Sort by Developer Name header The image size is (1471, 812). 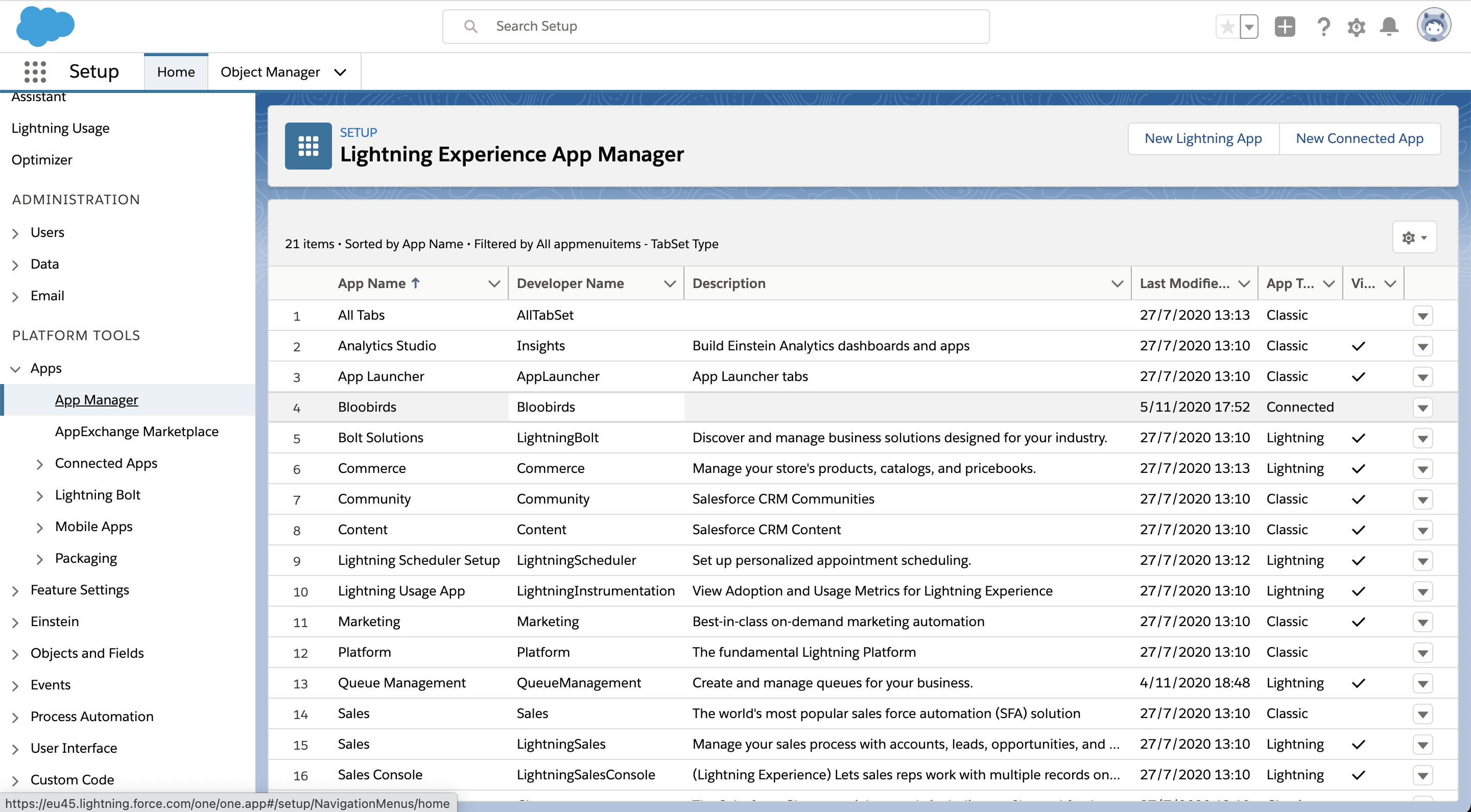pyautogui.click(x=570, y=283)
